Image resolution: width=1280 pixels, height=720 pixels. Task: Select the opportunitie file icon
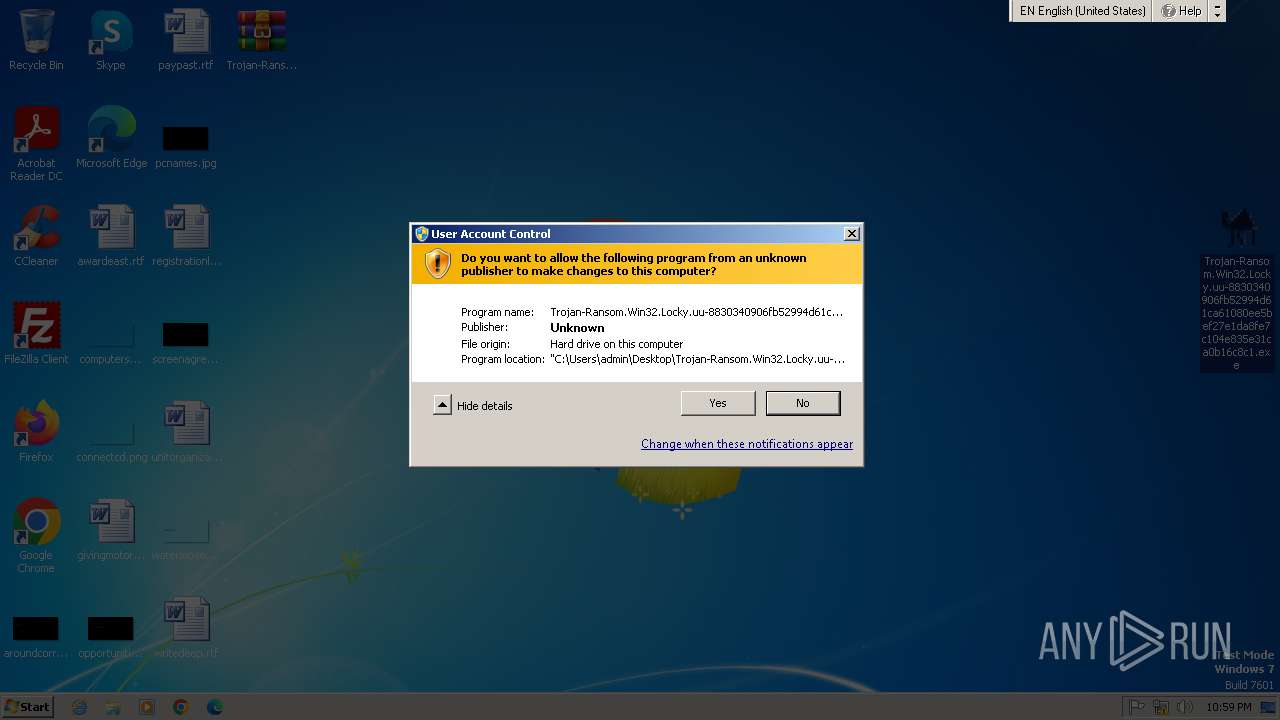point(111,637)
